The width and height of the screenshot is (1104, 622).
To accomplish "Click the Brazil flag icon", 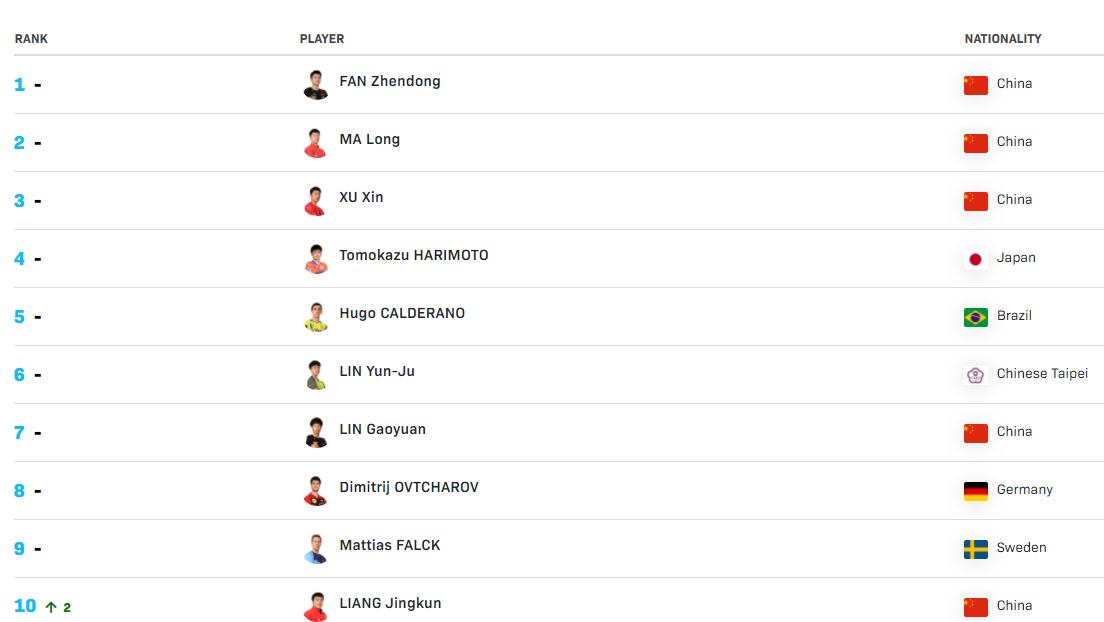I will [x=975, y=317].
